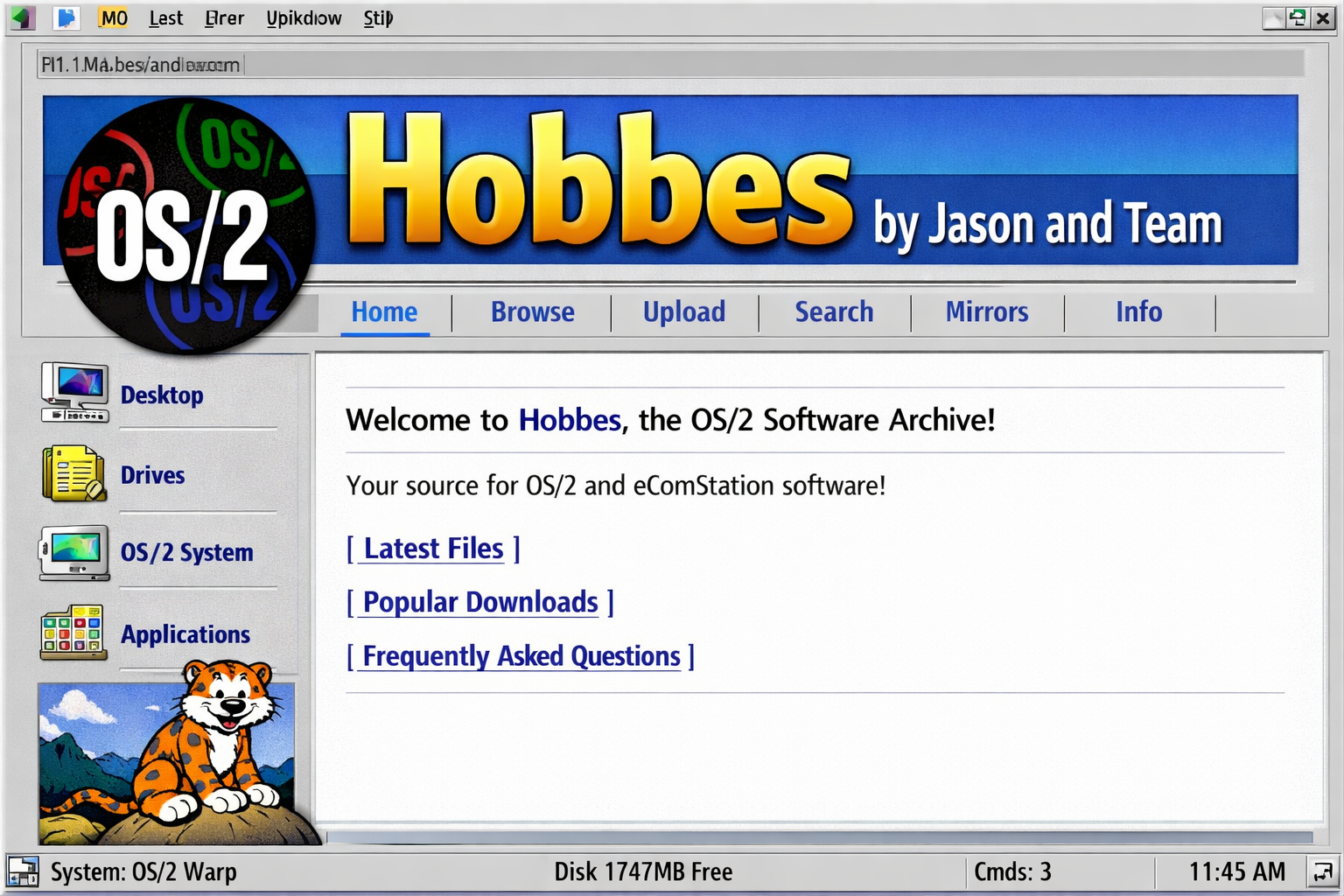The width and height of the screenshot is (1344, 896).
Task: Click the 11:45 AM clock in the status bar
Action: [1236, 871]
